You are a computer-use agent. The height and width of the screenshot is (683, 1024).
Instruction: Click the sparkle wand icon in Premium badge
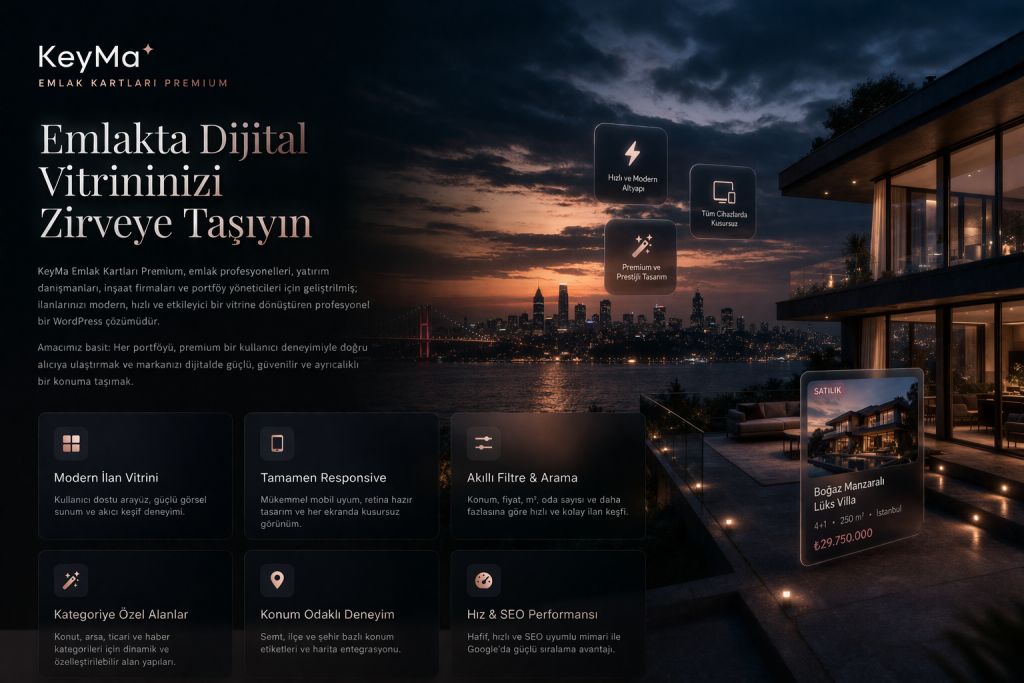(x=641, y=245)
